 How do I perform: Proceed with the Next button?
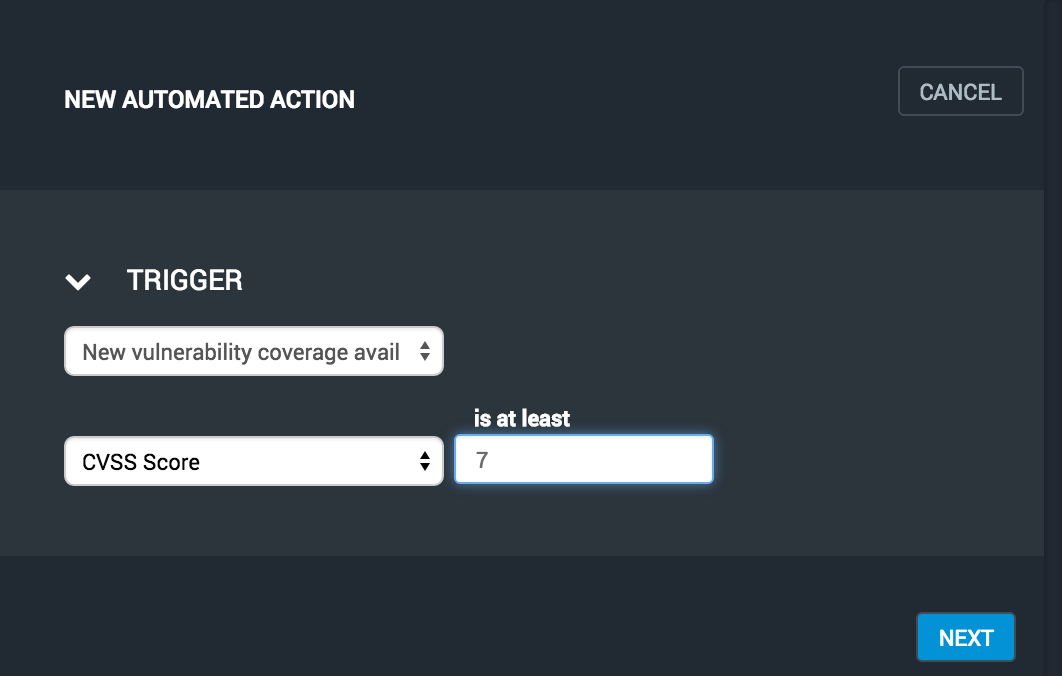965,638
